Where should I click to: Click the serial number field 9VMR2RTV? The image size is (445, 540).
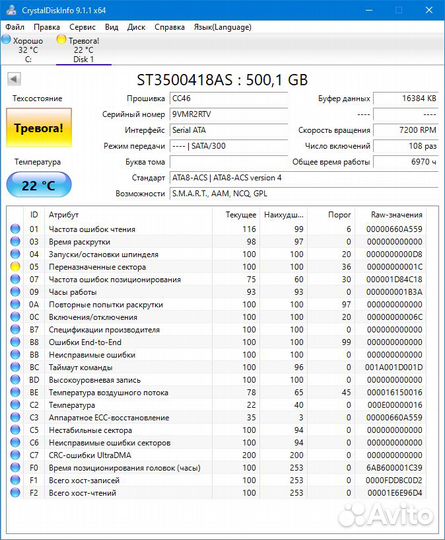[228, 114]
